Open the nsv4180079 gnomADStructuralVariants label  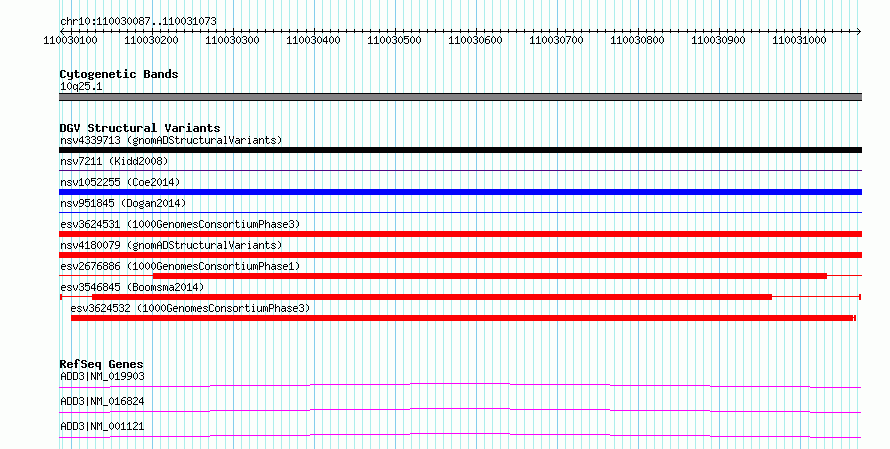coord(171,245)
